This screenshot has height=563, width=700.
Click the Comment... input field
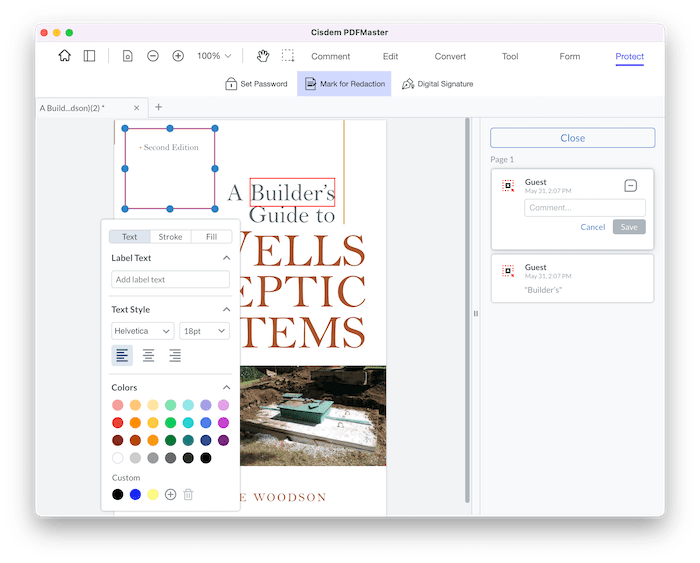coord(585,208)
